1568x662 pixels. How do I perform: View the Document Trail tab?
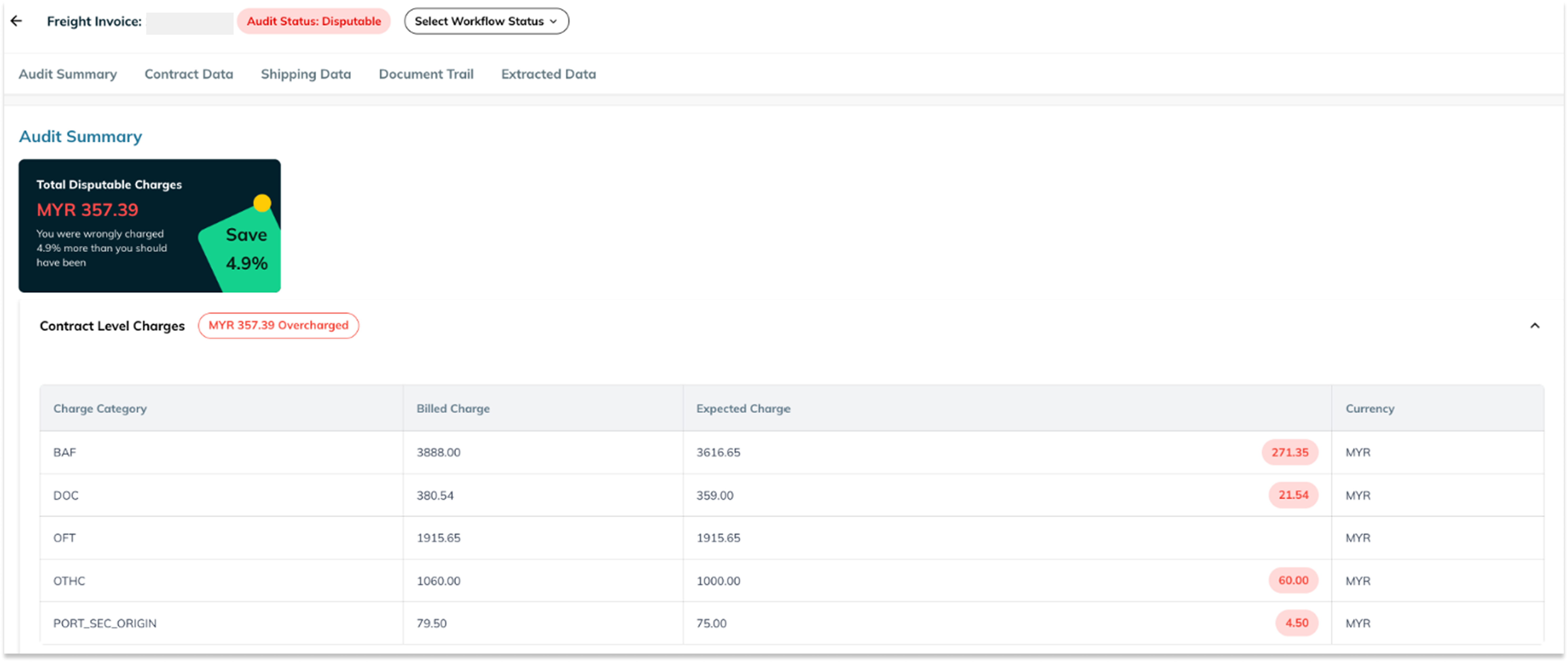(x=426, y=74)
